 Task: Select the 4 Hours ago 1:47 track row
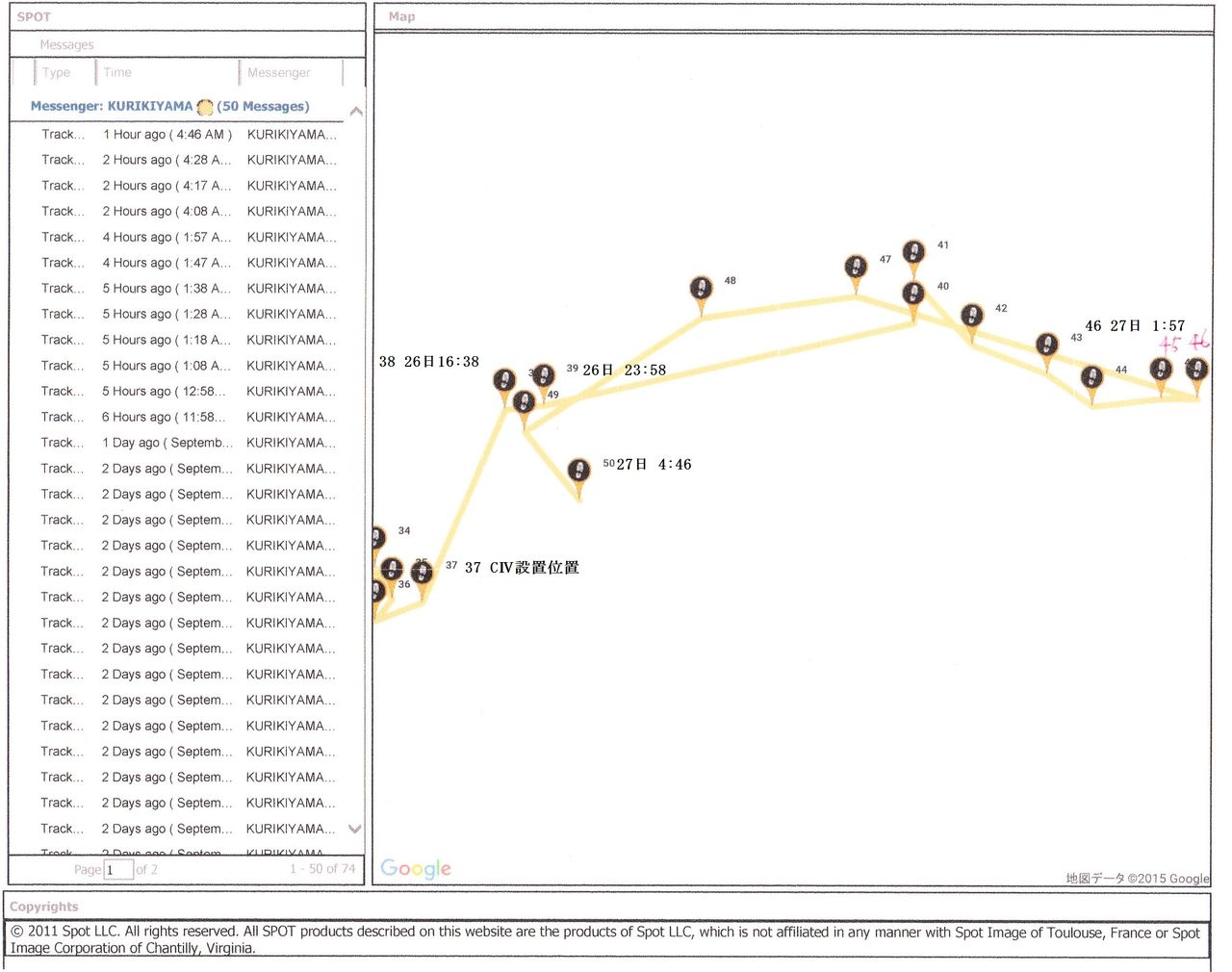tap(188, 263)
